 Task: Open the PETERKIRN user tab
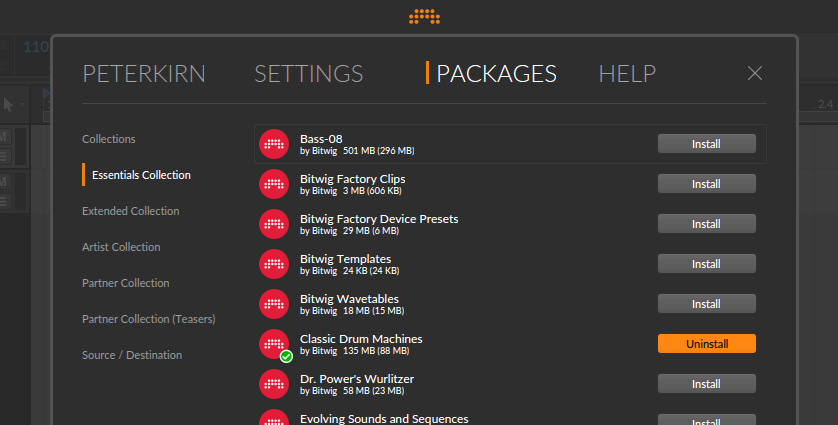click(x=146, y=74)
